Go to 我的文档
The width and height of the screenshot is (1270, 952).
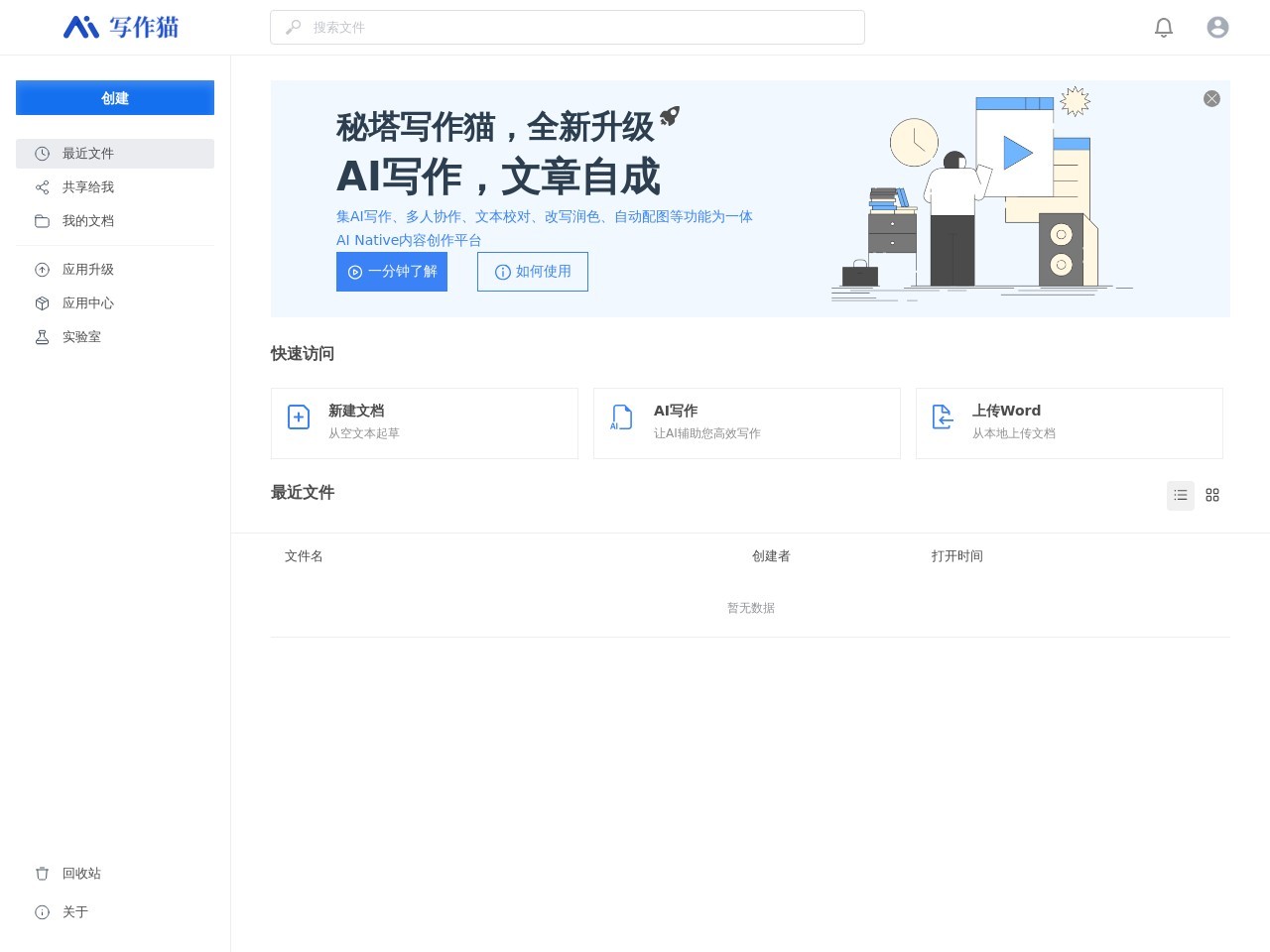[x=115, y=221]
